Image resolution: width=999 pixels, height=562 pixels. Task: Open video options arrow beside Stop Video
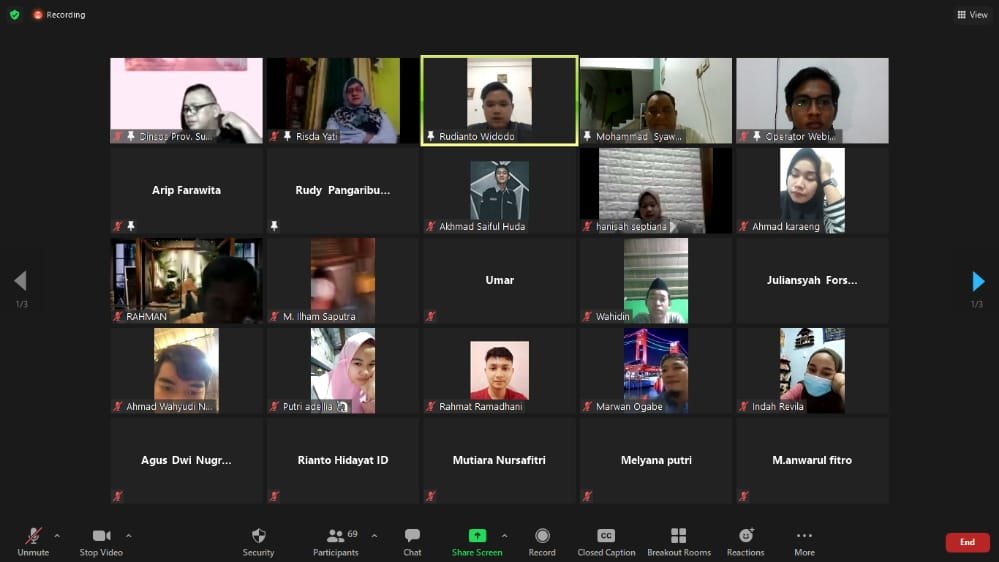[x=129, y=537]
